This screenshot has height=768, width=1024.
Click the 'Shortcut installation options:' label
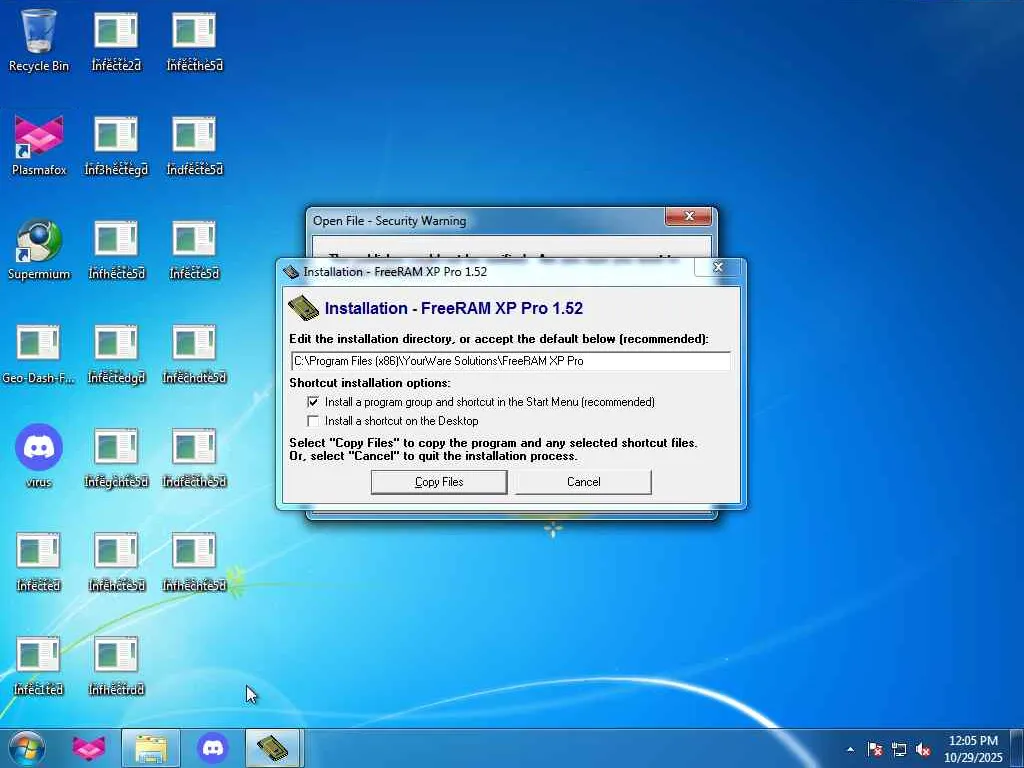[370, 383]
